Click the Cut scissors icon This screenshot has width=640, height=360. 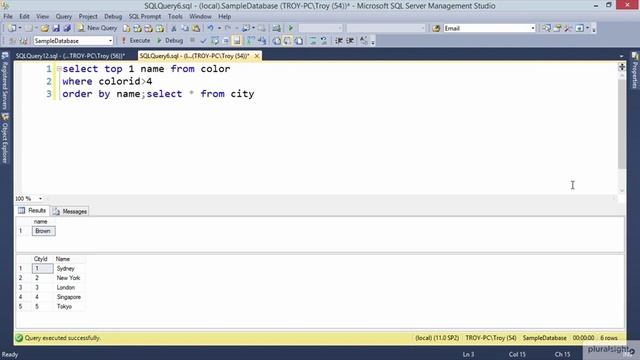(173, 28)
